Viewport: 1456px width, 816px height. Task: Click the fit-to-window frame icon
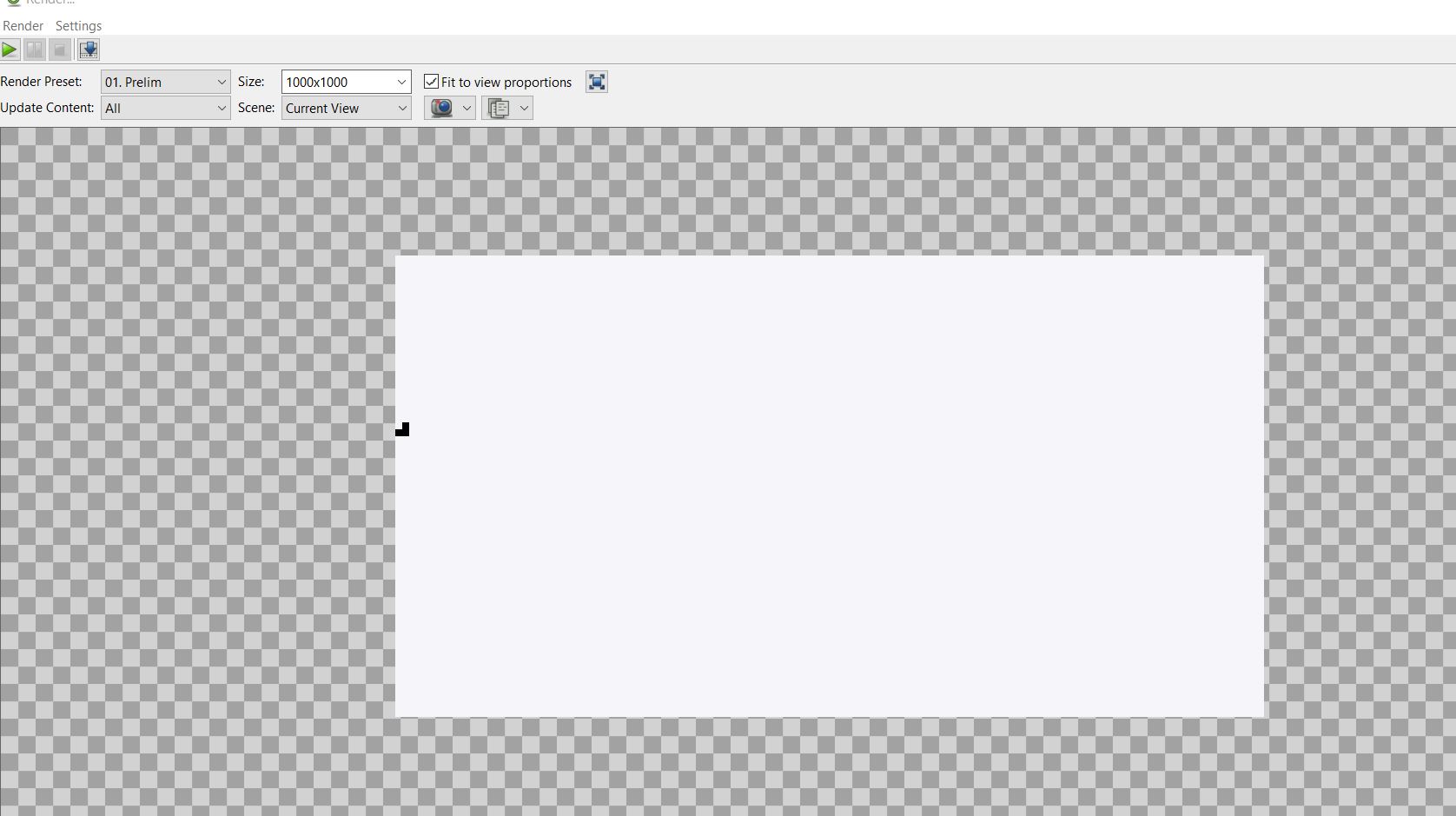coord(597,82)
